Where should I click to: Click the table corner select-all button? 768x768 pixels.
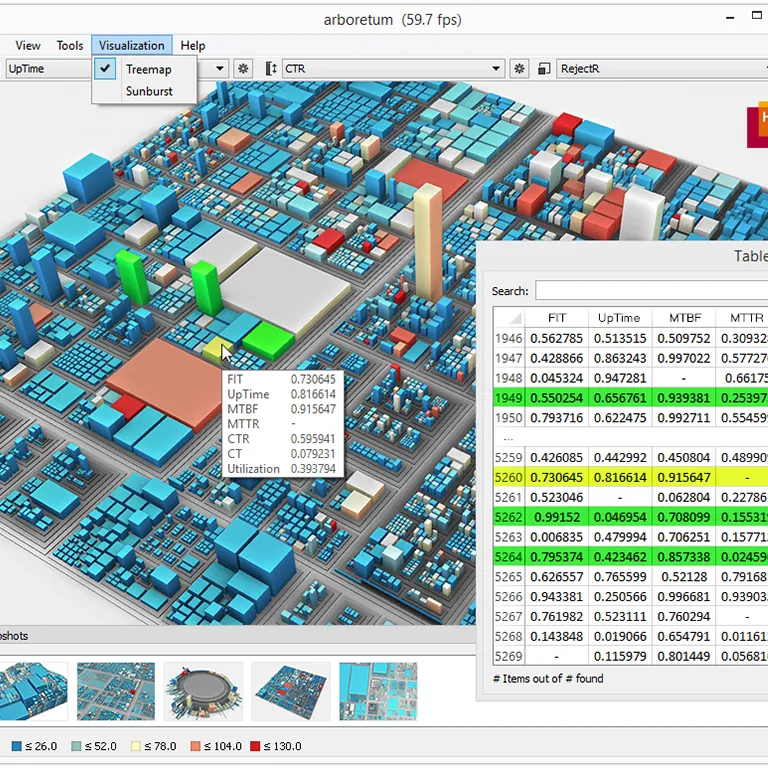point(509,318)
